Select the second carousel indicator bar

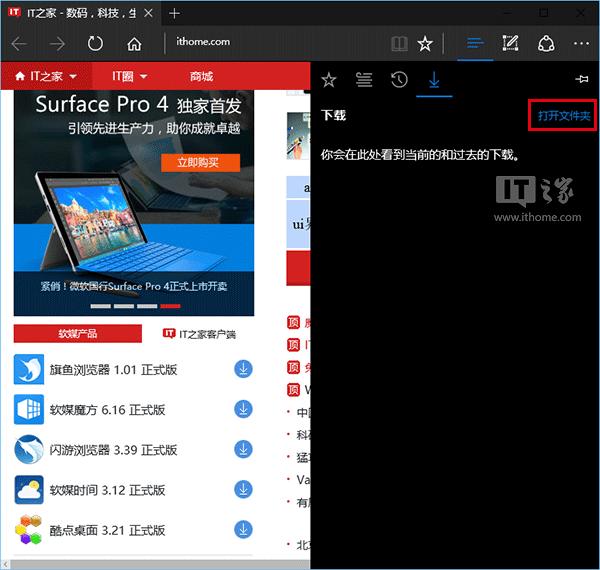(x=124, y=306)
